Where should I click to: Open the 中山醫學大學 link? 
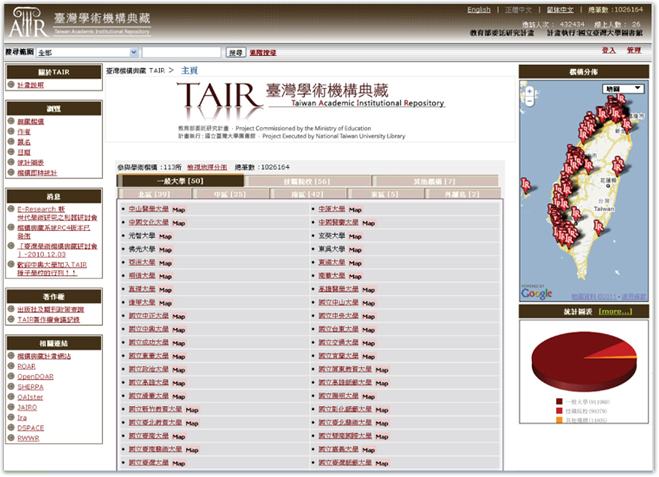point(148,209)
